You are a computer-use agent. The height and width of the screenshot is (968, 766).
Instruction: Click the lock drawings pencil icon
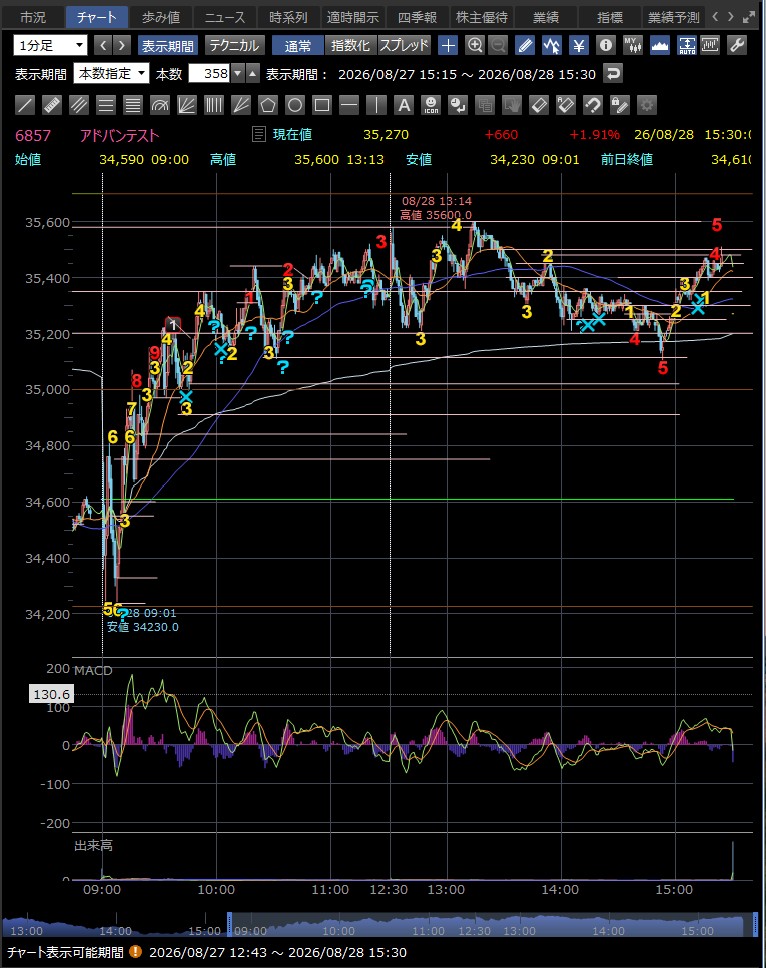(620, 105)
